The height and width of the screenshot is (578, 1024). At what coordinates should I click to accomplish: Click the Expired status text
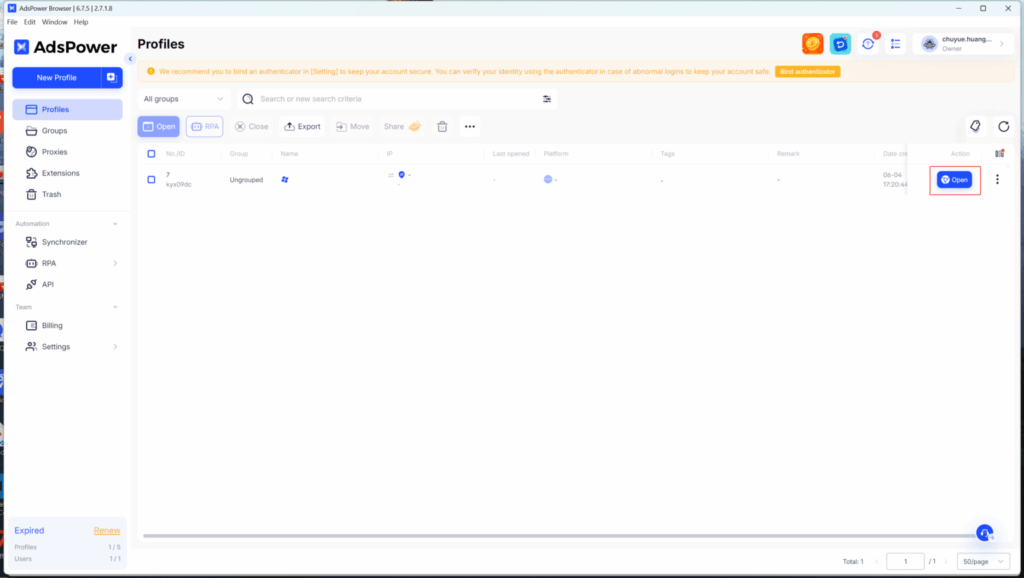pyautogui.click(x=29, y=531)
